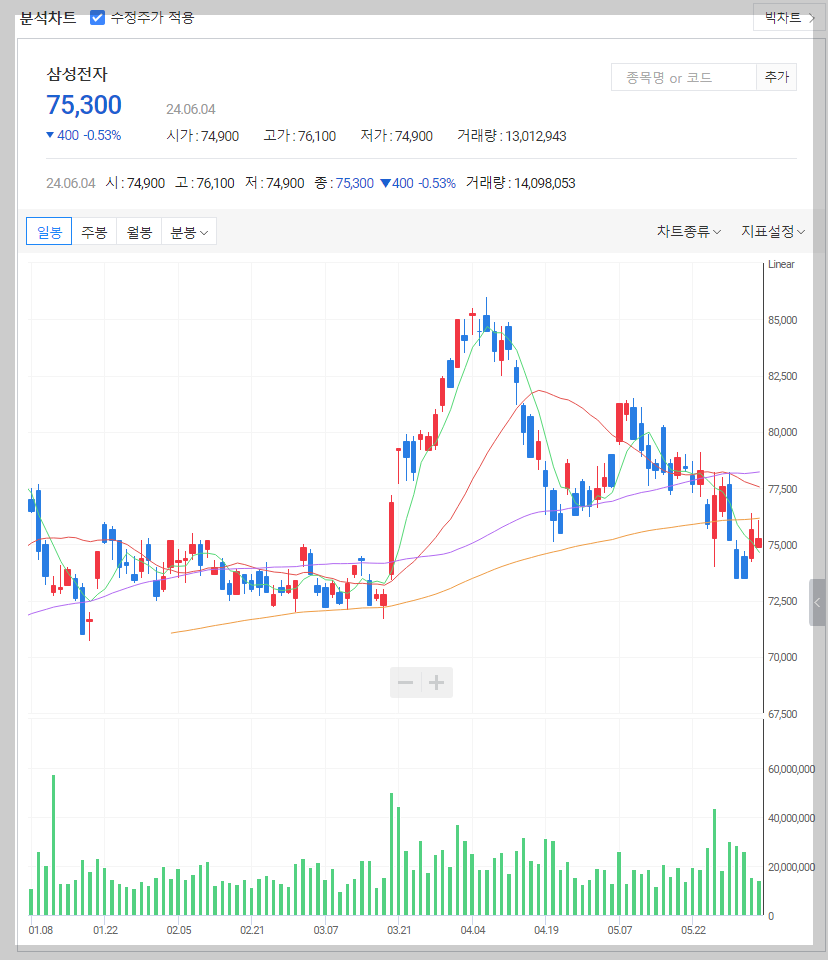Select the 일봉 tab
Viewport: 828px width, 960px height.
tap(49, 231)
